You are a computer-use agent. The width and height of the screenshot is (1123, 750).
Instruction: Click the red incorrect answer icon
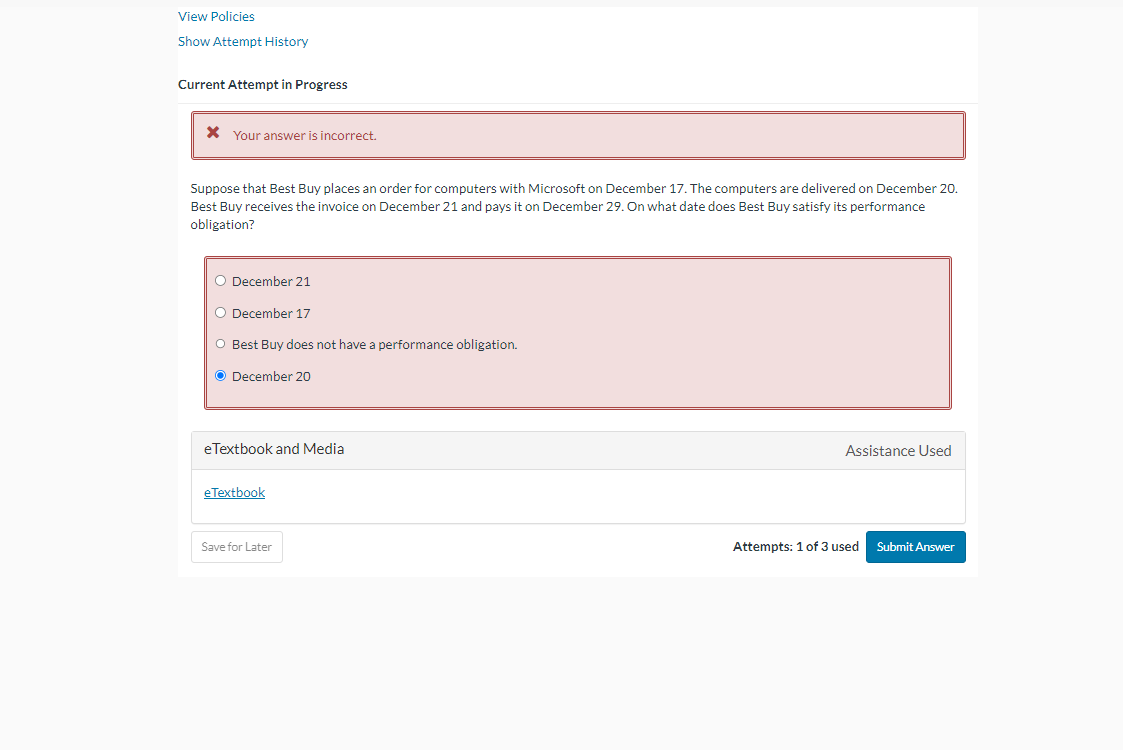tap(212, 131)
